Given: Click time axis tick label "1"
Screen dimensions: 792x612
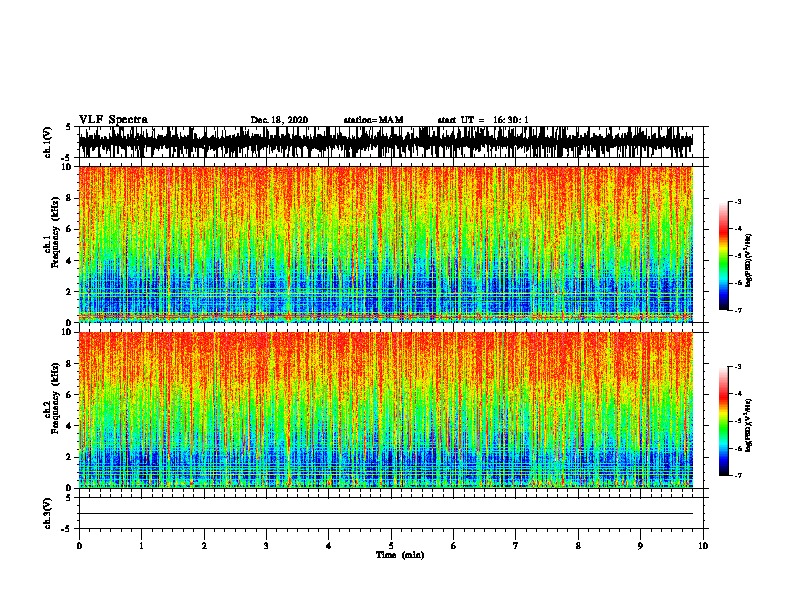Looking at the screenshot, I should (x=141, y=546).
